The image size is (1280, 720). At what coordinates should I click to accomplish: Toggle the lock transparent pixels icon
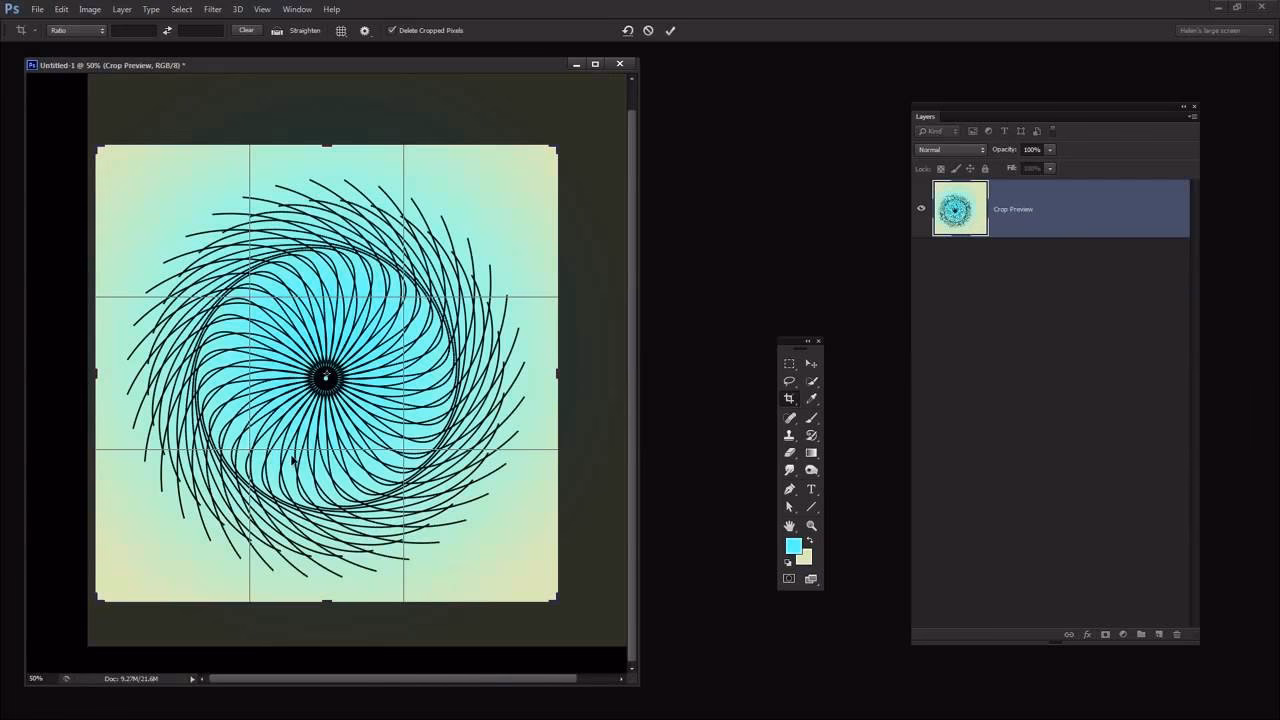939,168
